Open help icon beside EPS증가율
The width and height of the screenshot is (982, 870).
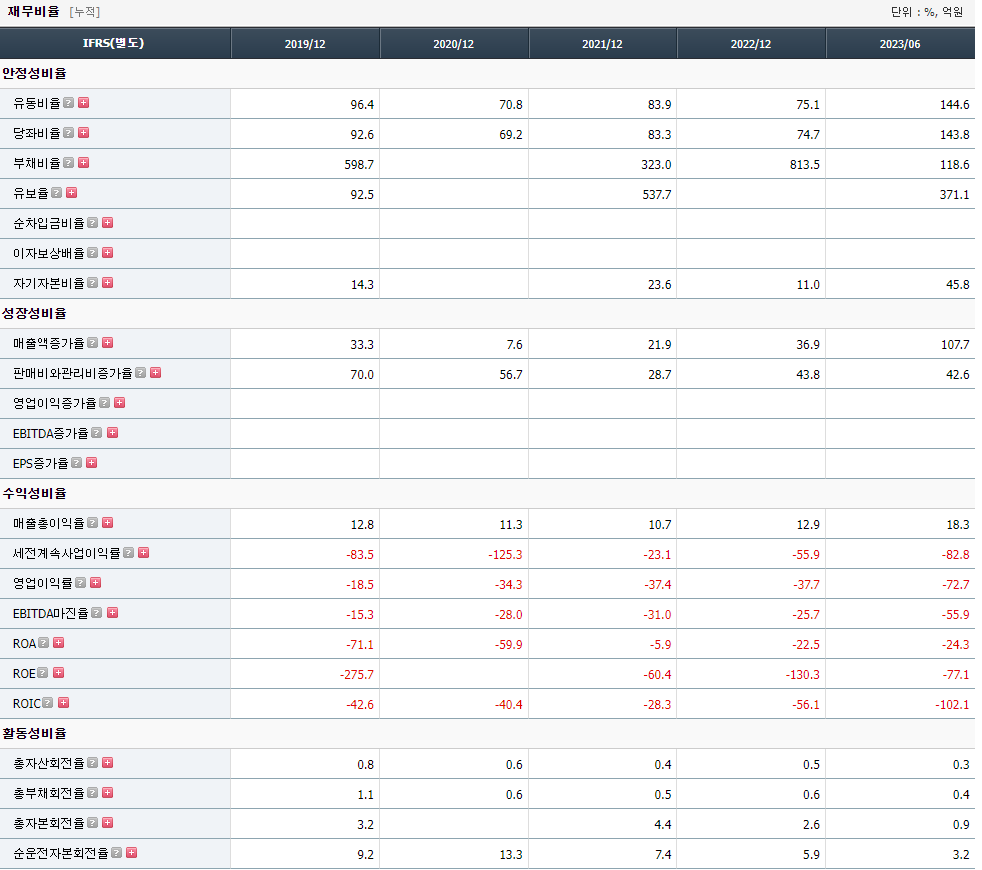click(x=77, y=463)
